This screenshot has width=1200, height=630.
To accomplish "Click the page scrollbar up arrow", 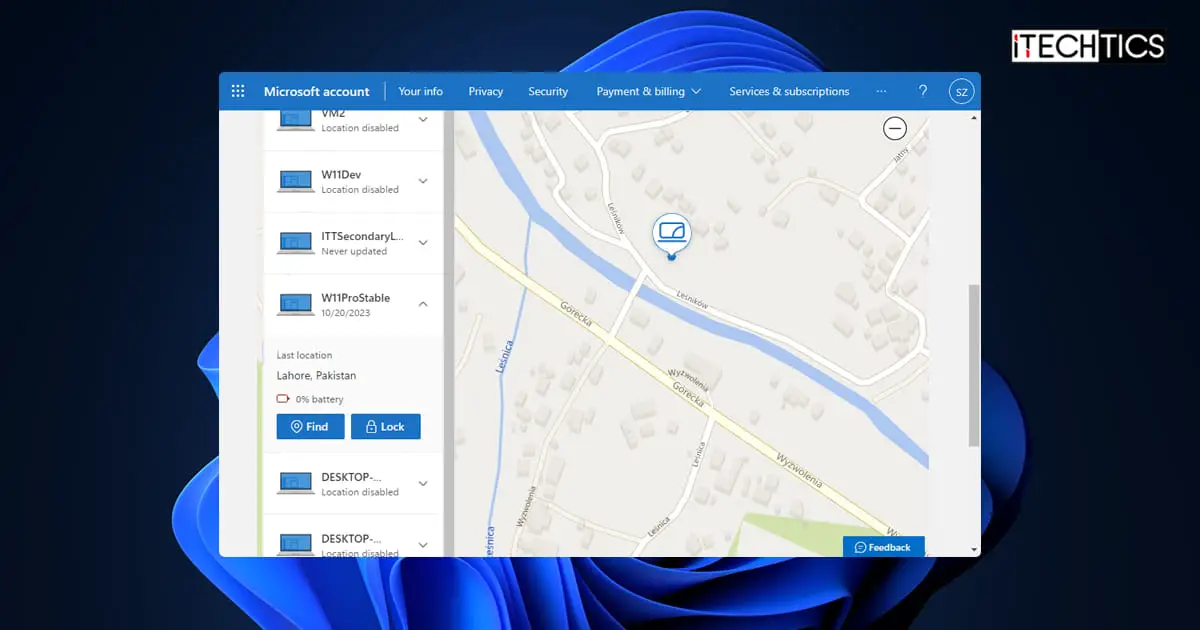I will click(975, 118).
